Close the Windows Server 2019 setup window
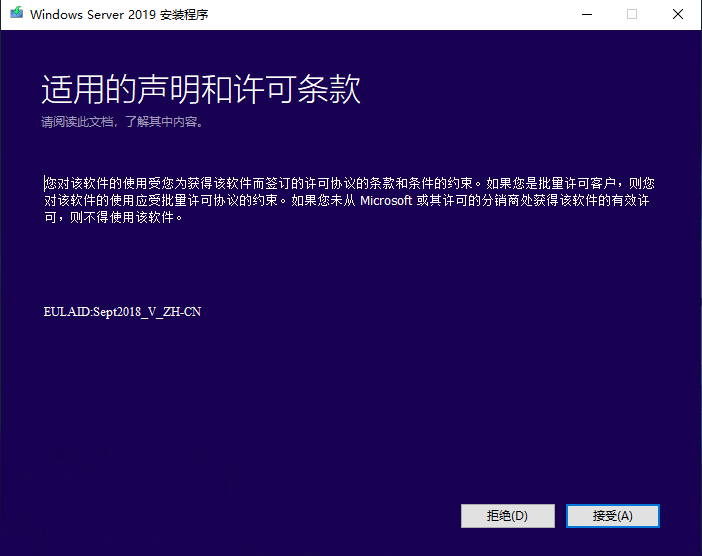702x556 pixels. pyautogui.click(x=678, y=14)
